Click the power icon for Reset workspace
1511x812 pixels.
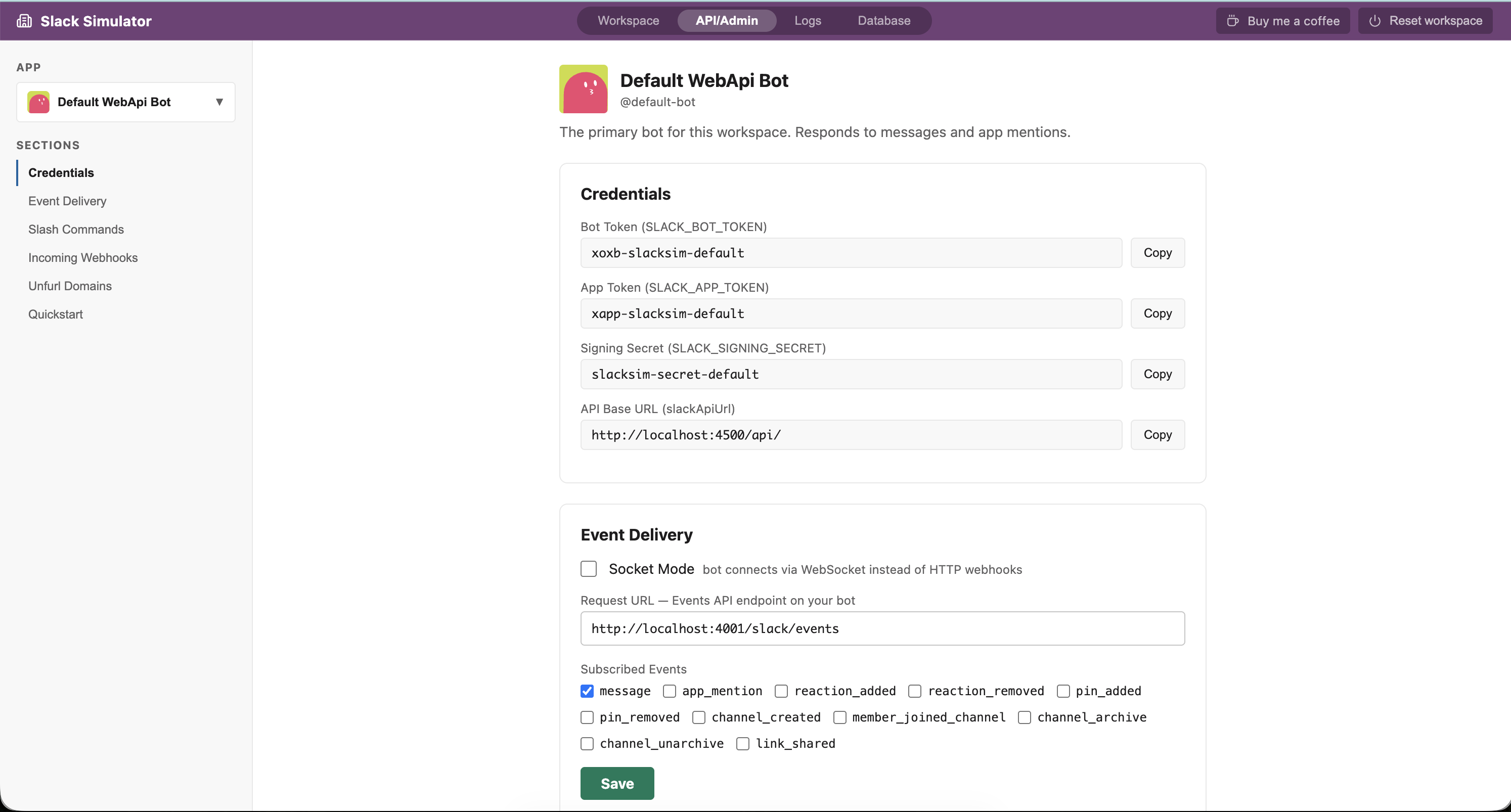click(1374, 21)
